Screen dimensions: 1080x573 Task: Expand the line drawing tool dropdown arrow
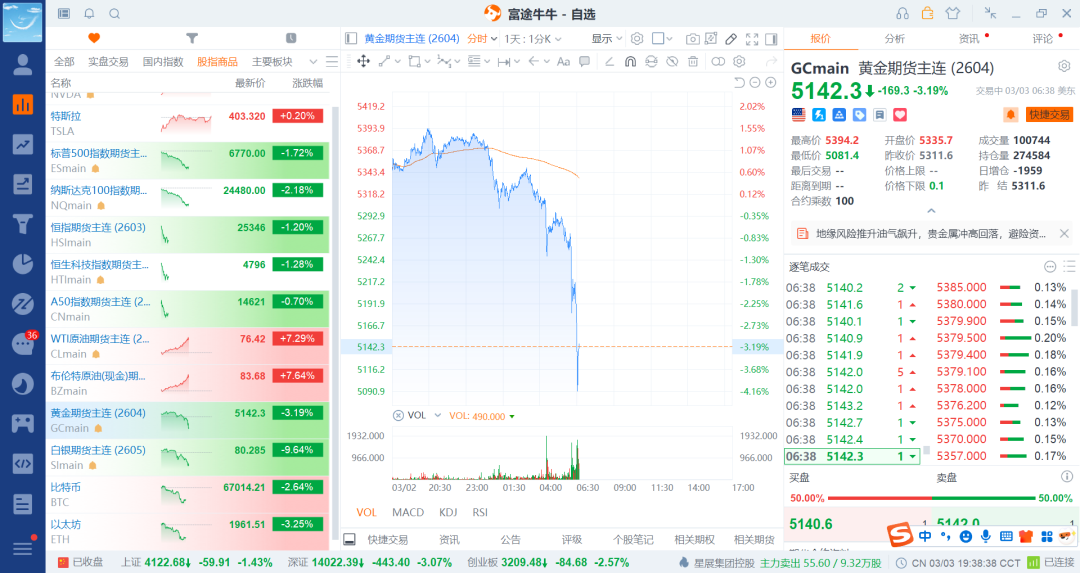click(x=397, y=61)
